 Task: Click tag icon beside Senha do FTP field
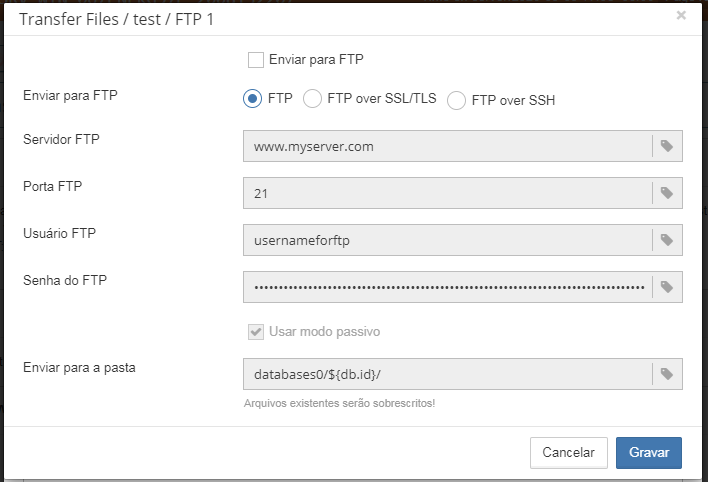tap(667, 287)
